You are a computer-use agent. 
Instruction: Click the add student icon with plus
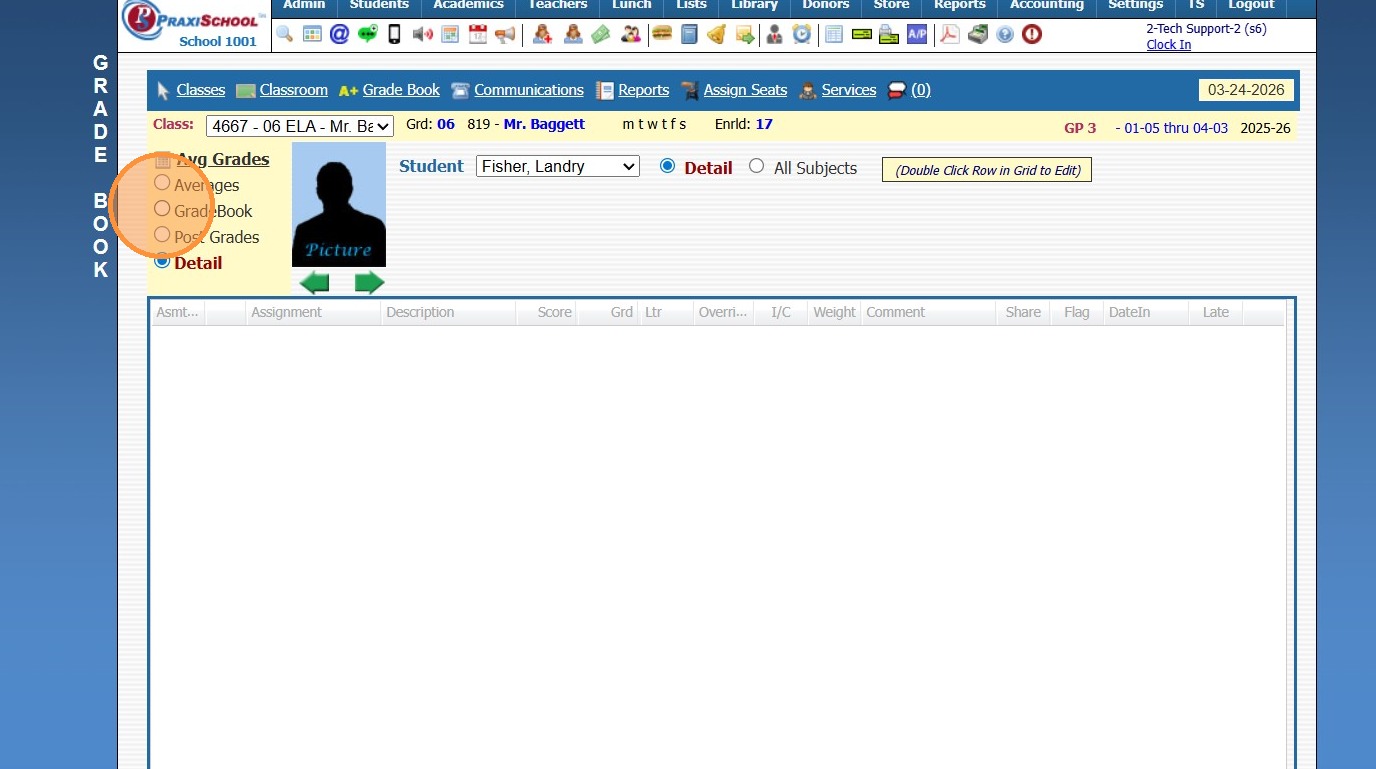[542, 34]
